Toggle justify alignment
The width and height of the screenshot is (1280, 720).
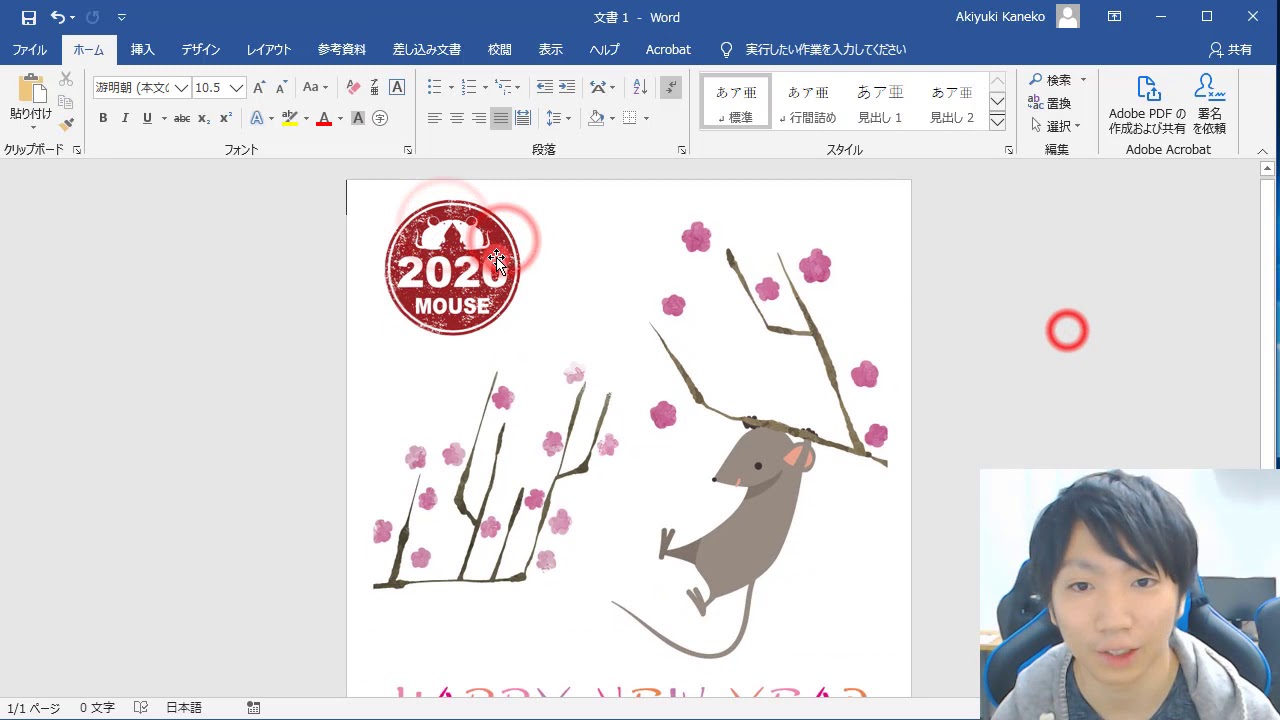500,118
